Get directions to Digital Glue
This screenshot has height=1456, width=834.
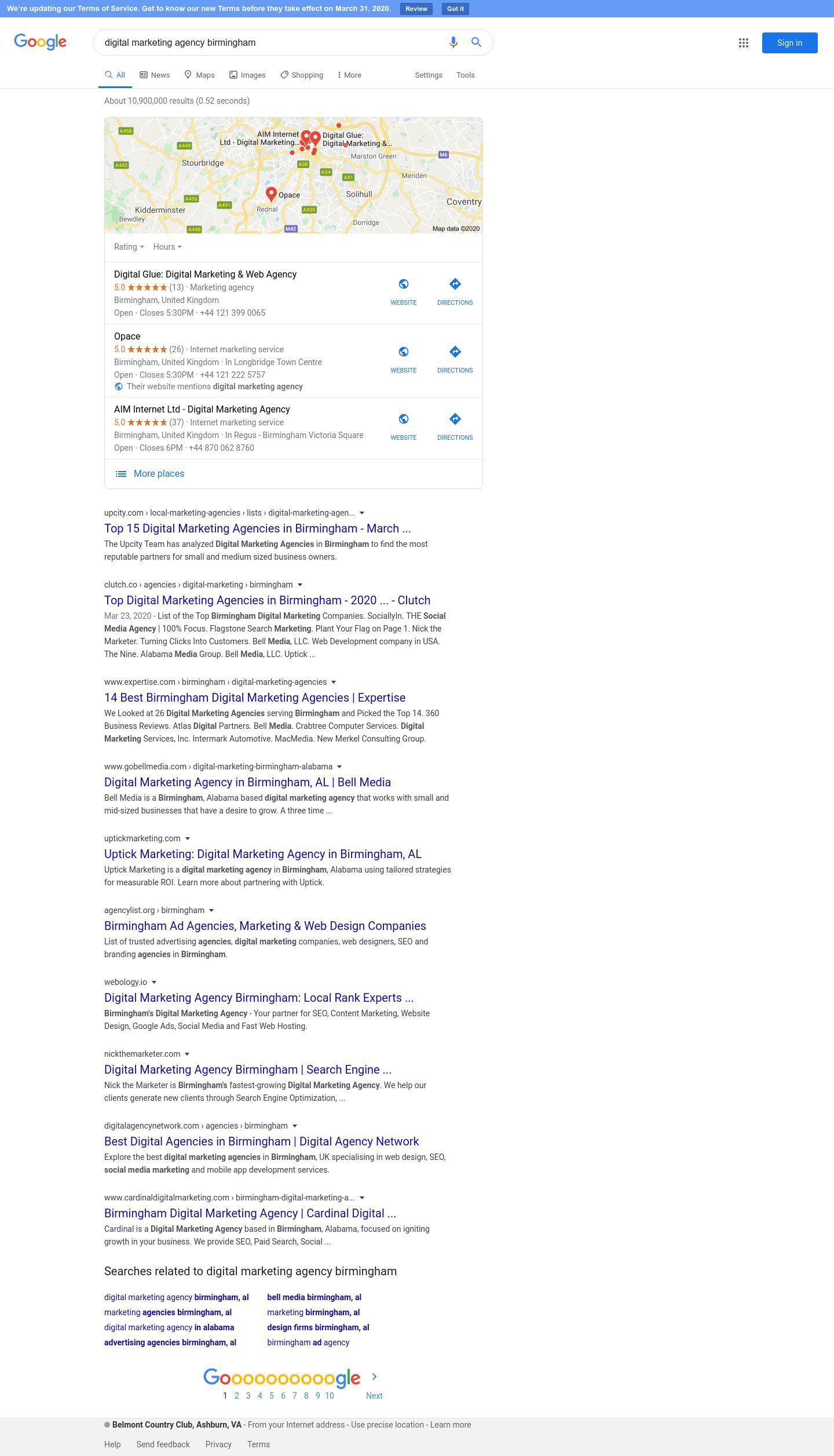pos(455,284)
